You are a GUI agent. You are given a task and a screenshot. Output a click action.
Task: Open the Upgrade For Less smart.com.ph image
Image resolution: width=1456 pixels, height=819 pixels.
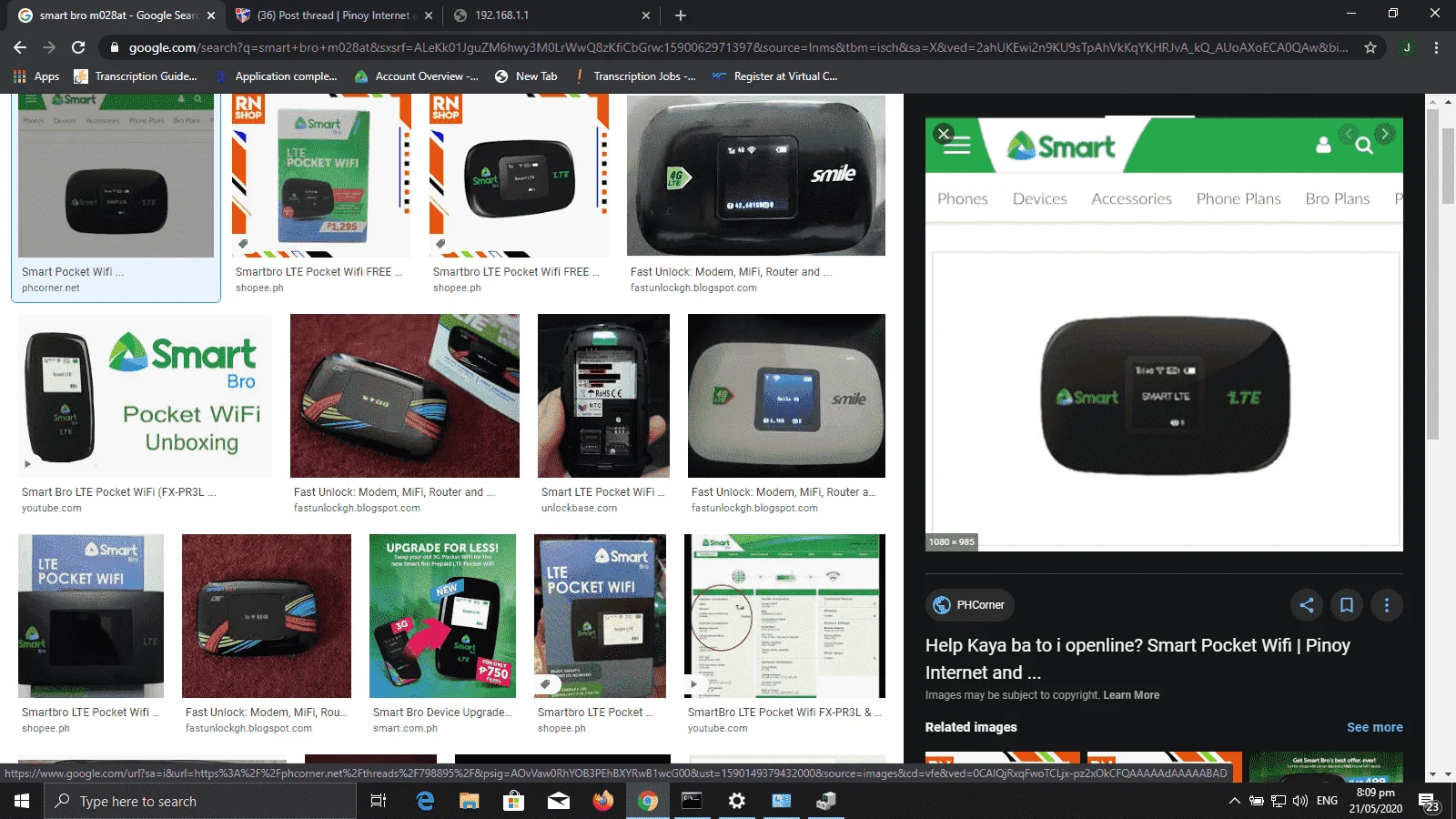coord(442,616)
